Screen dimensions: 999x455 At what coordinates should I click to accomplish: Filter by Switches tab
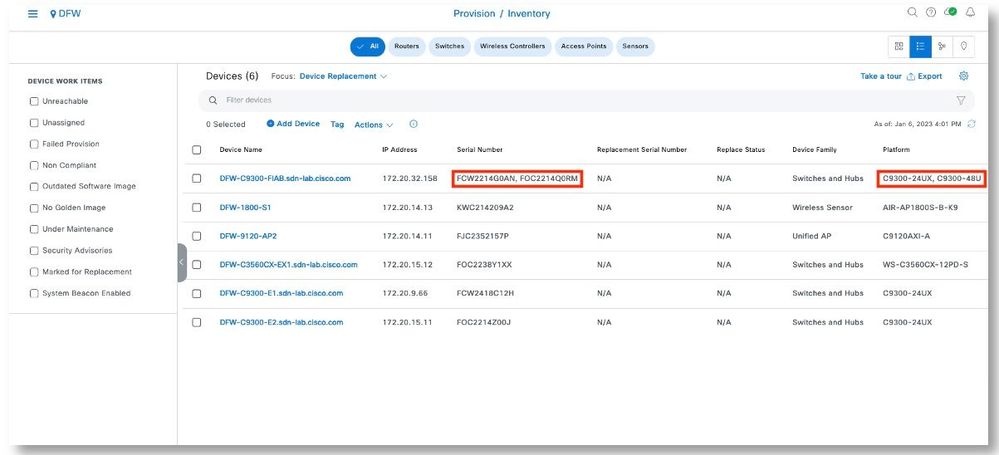450,47
